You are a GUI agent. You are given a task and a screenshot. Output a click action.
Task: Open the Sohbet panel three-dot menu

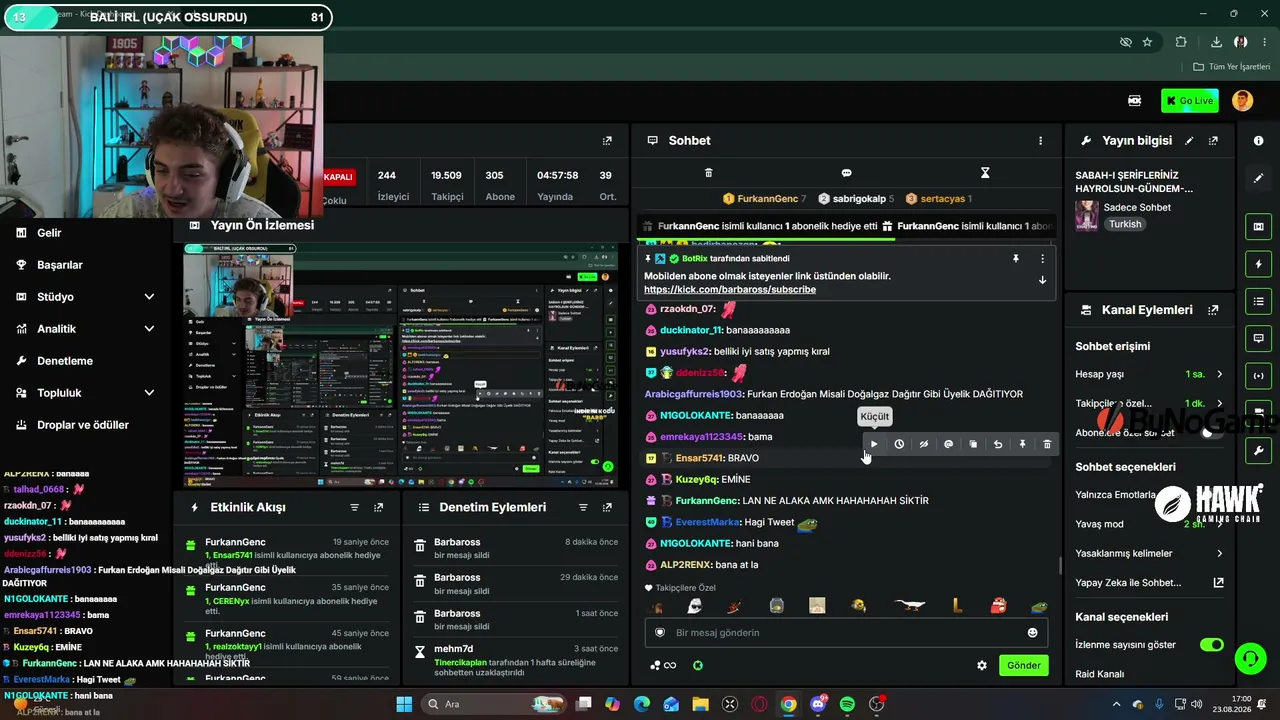tap(1040, 141)
